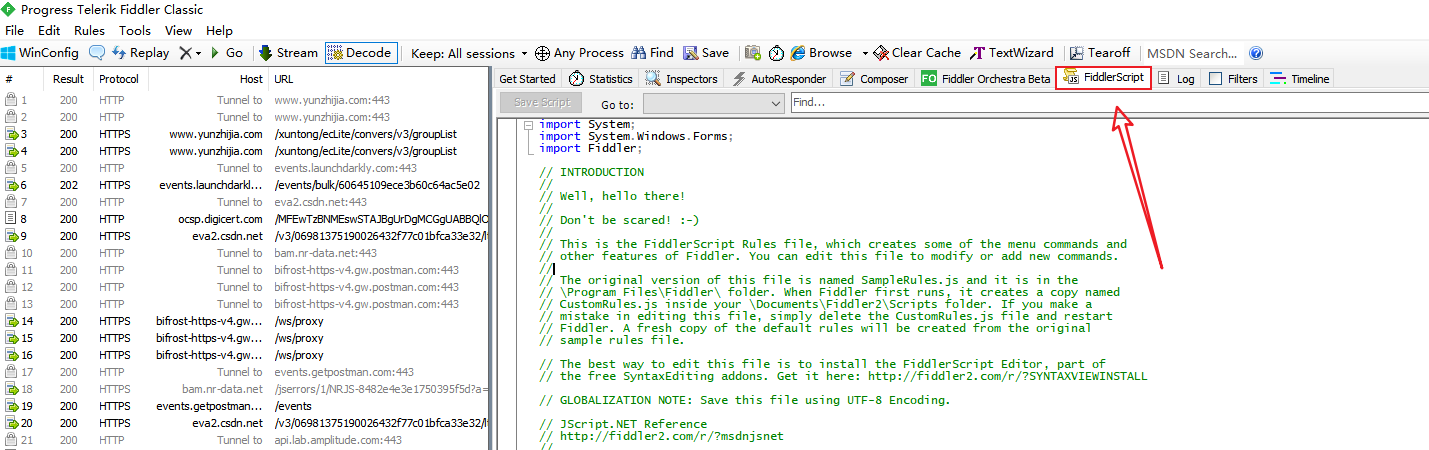This screenshot has width=1429, height=450.
Task: Sort sessions by the URL column
Action: (x=378, y=79)
